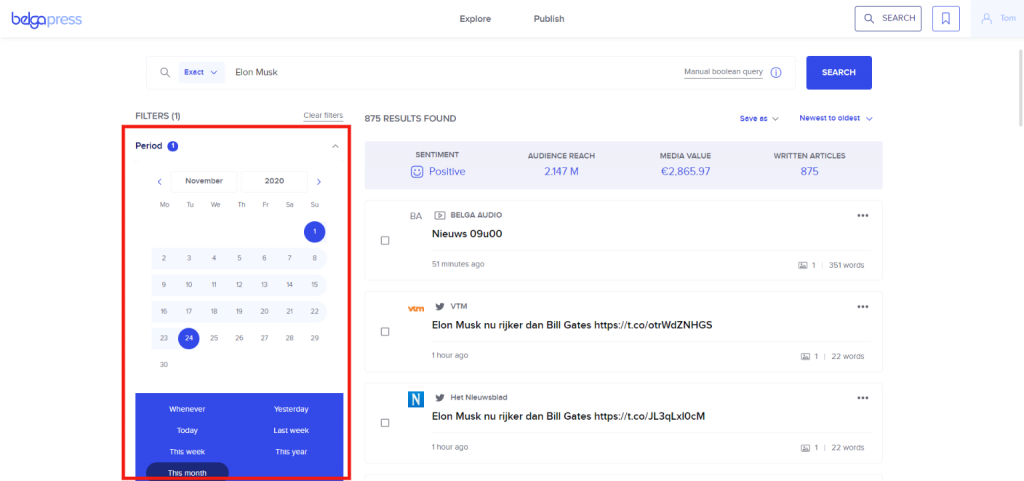Viewport: 1024px width, 481px height.
Task: Select This week period preset
Action: pos(187,452)
